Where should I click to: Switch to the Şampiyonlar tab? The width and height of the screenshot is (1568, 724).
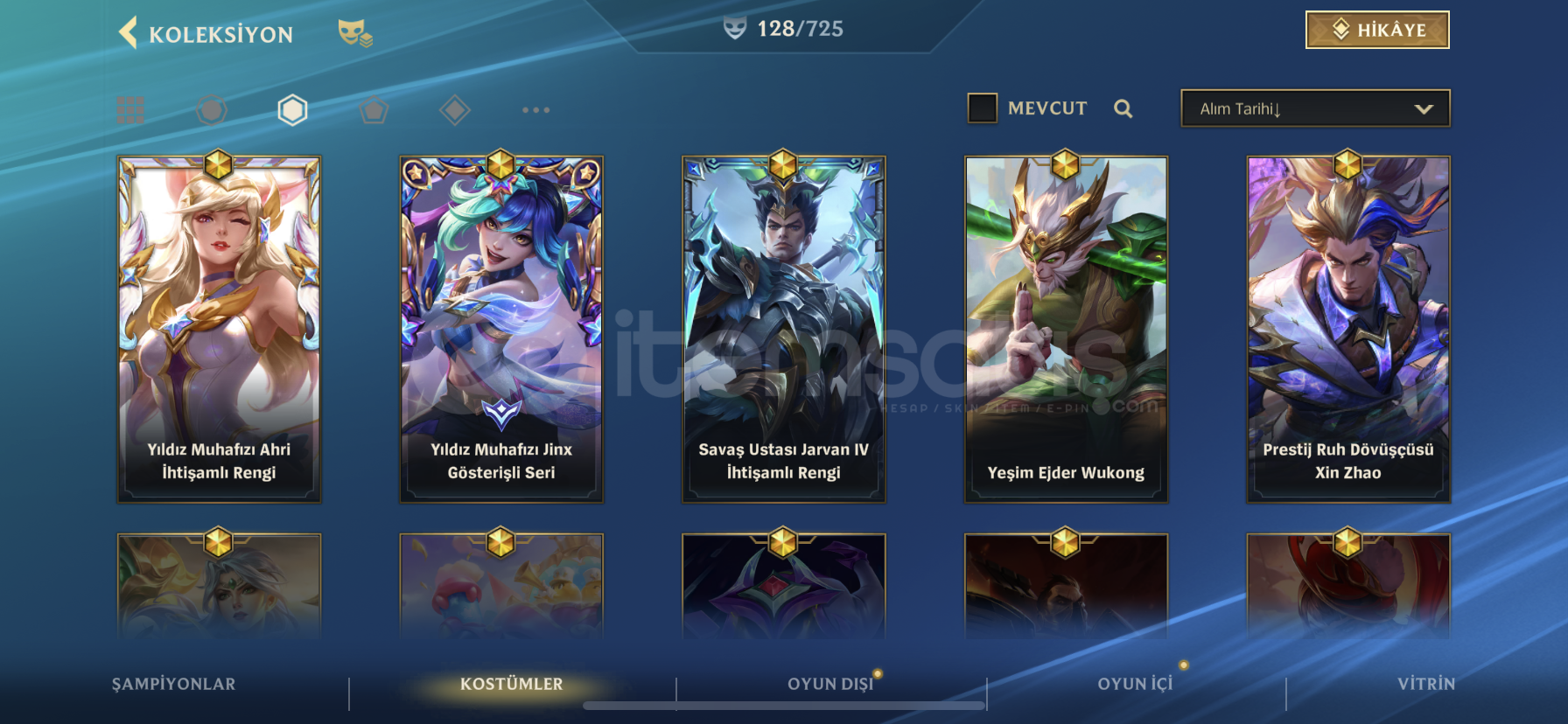click(x=174, y=684)
